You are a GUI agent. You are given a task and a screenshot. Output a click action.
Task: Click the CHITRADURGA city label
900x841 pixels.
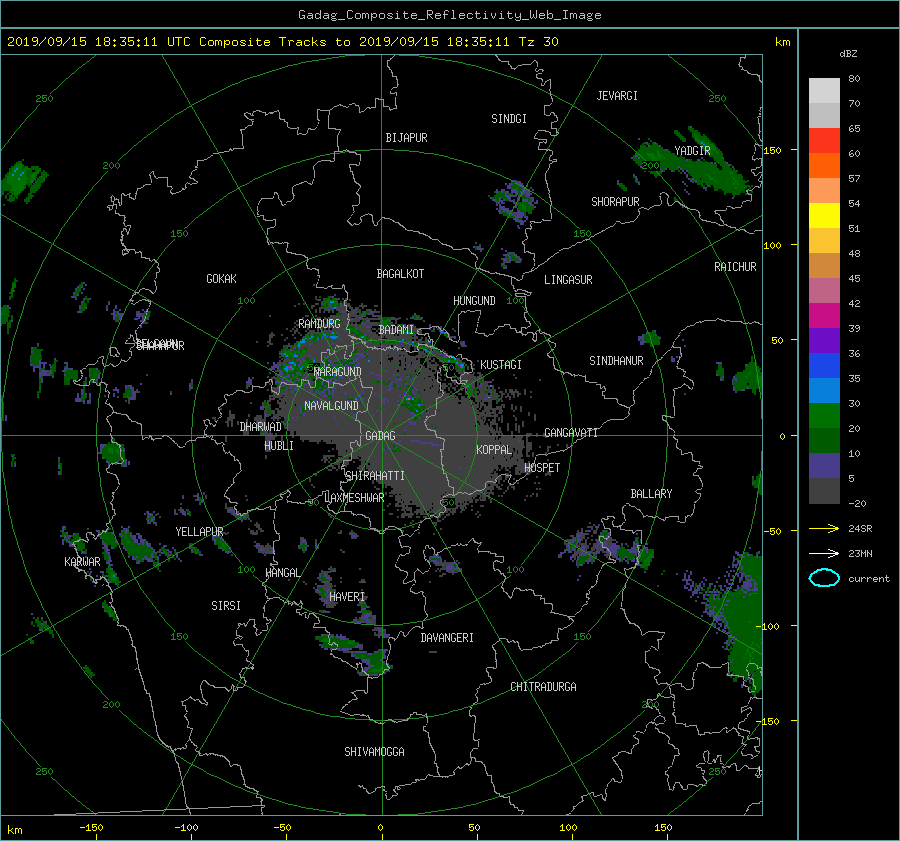pos(543,687)
